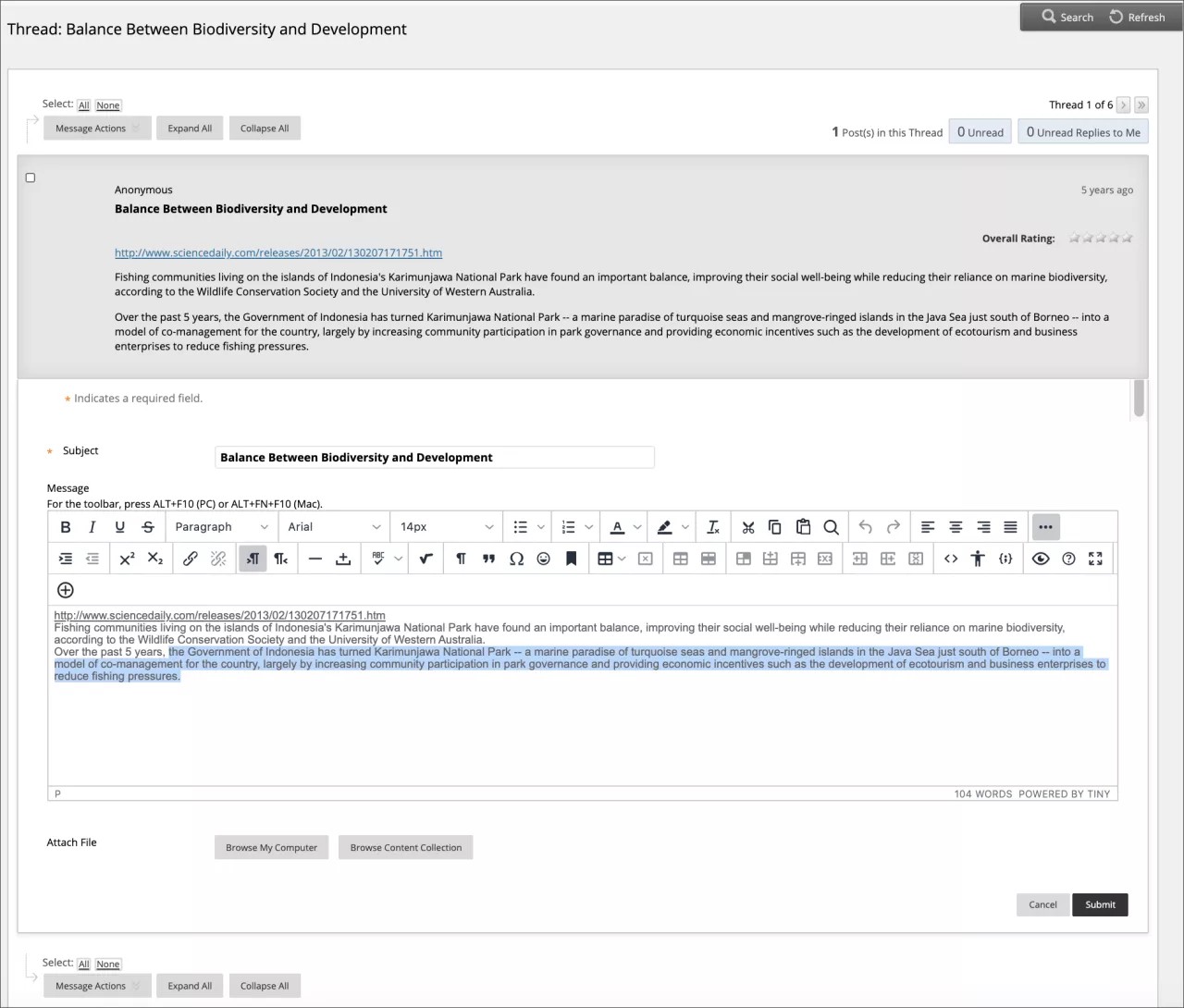Apply strikethrough to selected text
The height and width of the screenshot is (1008, 1184).
(x=148, y=527)
